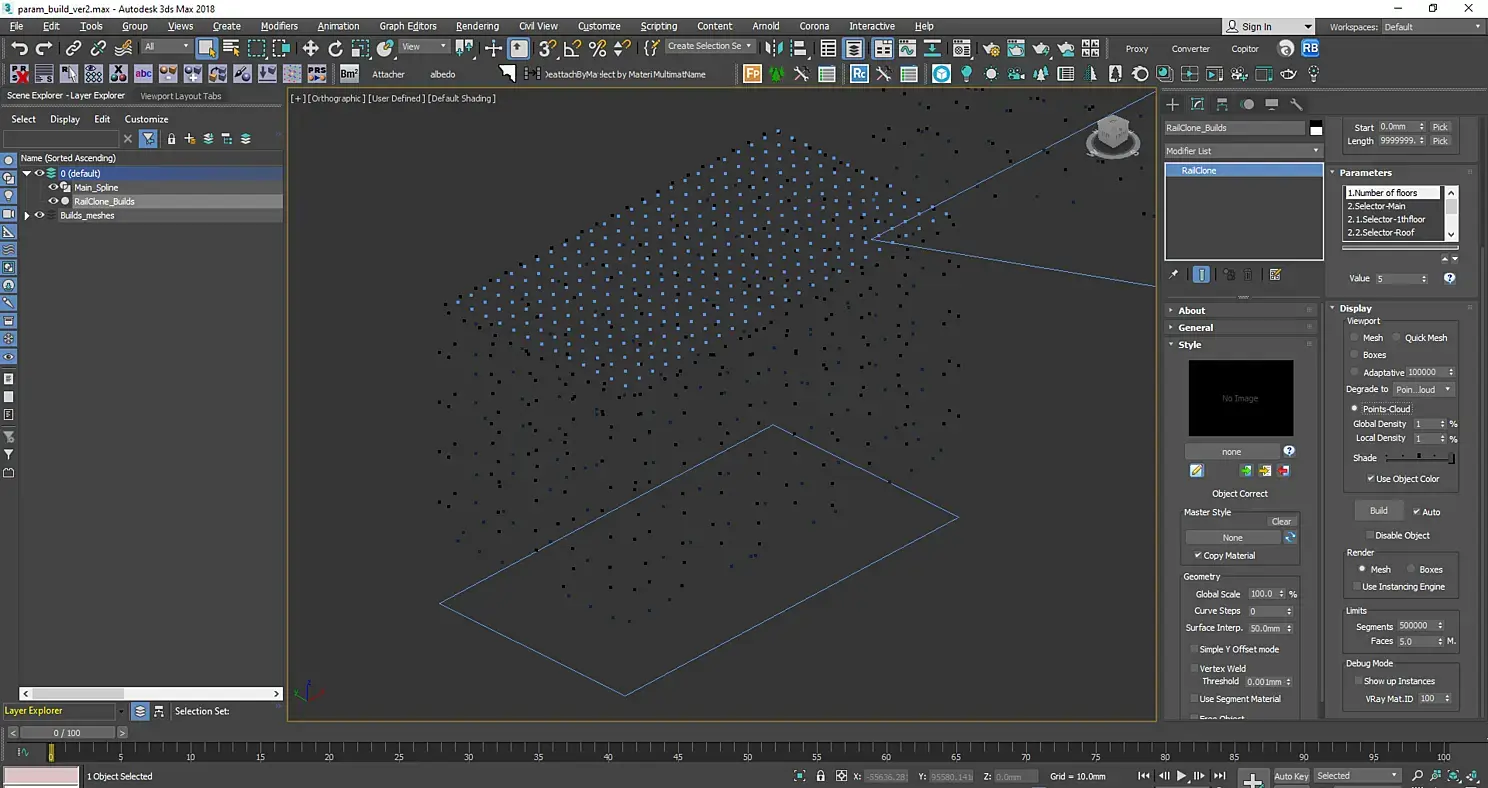Open the Hierarchy command panel tab
This screenshot has width=1488, height=788.
click(x=1222, y=104)
